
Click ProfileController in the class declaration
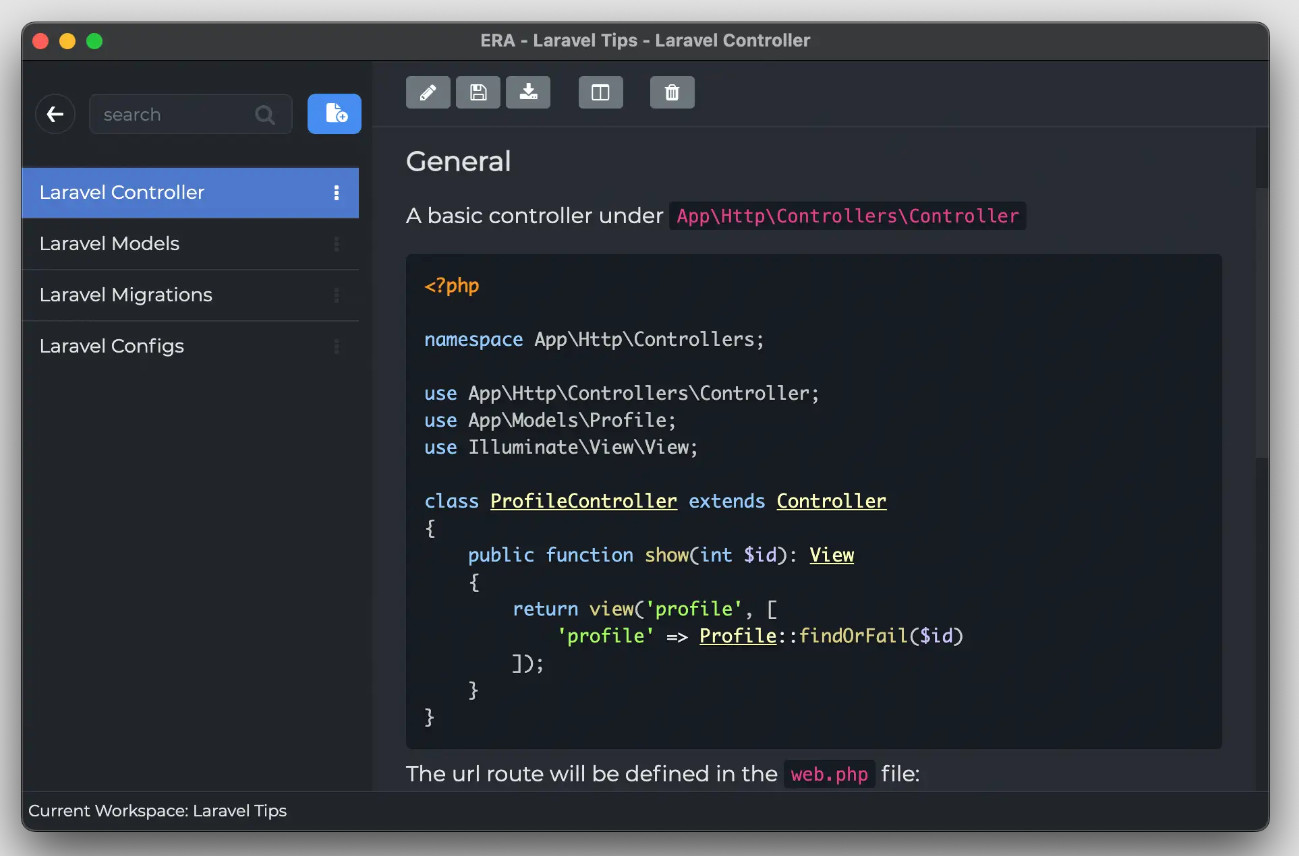tap(584, 501)
